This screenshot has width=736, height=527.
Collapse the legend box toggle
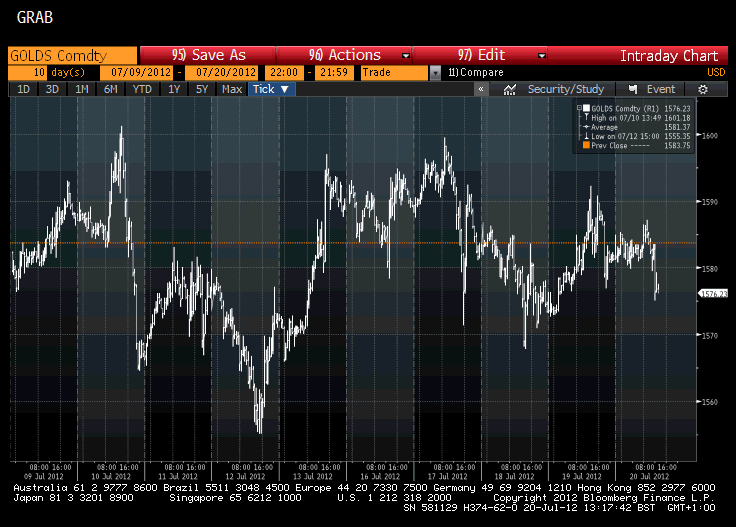coord(579,108)
